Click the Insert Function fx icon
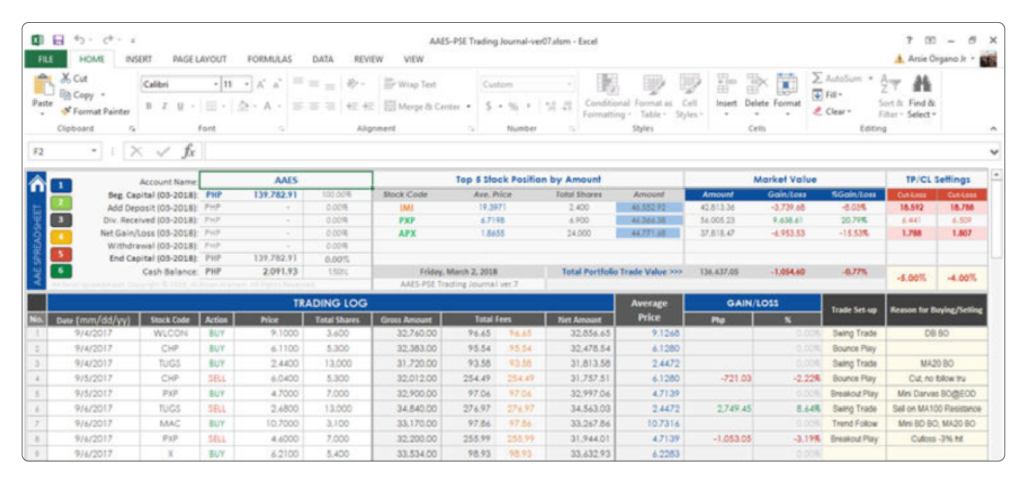The height and width of the screenshot is (485, 1024). (188, 151)
